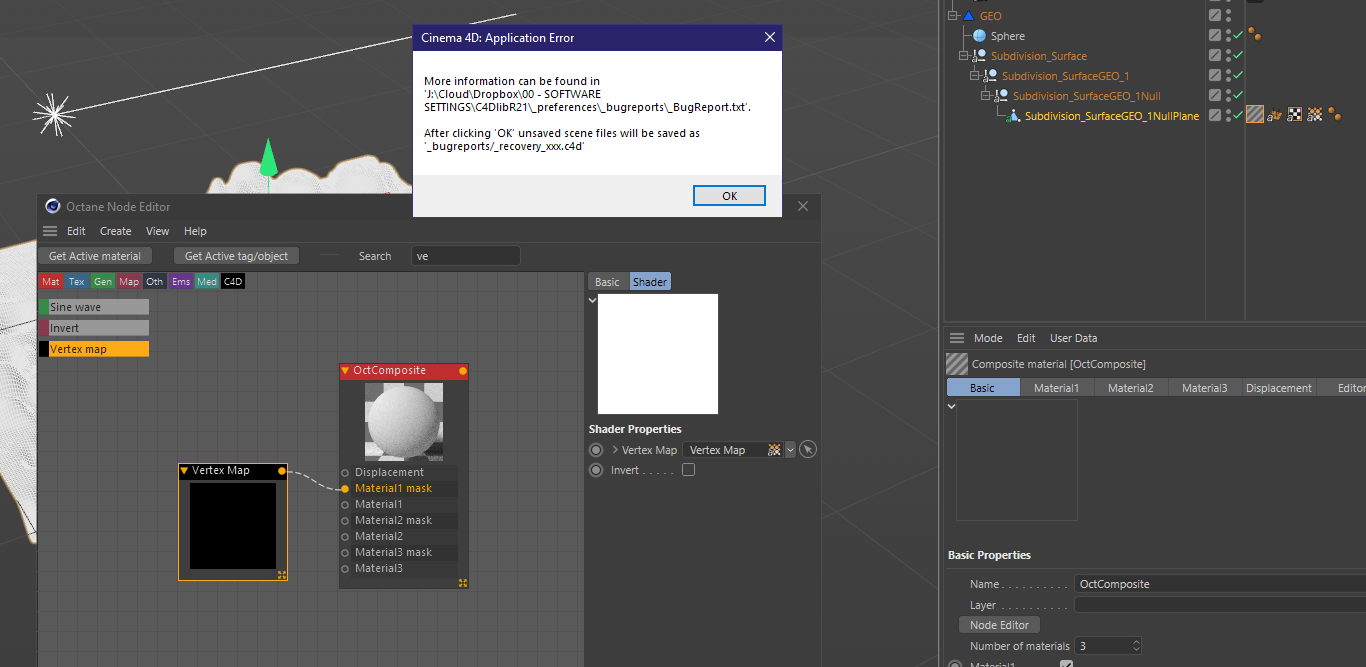The height and width of the screenshot is (667, 1366).
Task: Click the animation dot beside Vertex Map
Action: click(596, 450)
